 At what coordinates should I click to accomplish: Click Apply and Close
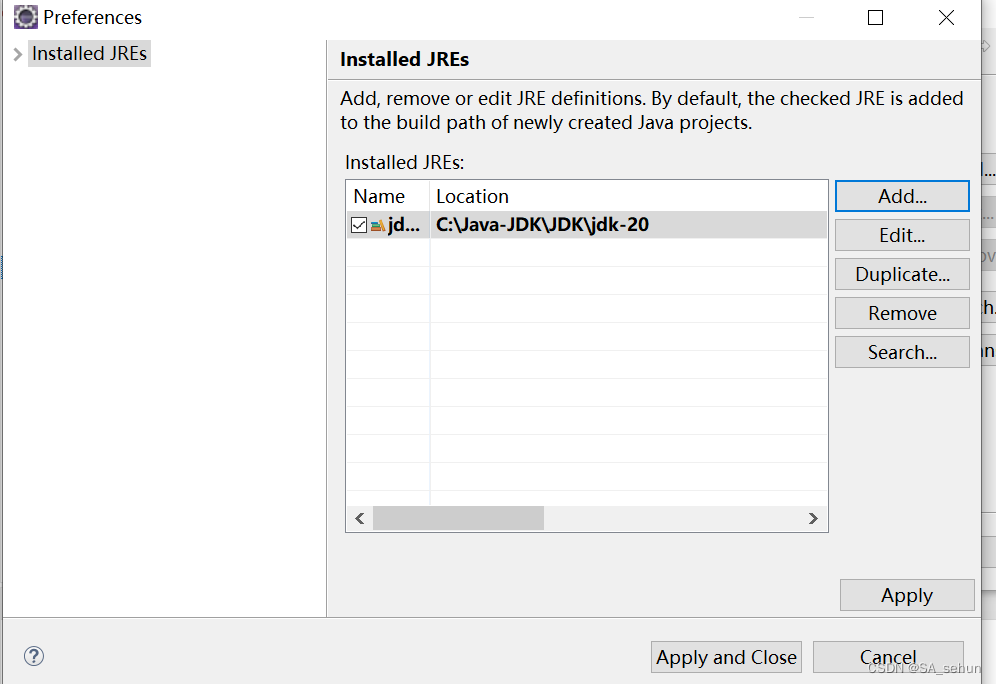pos(727,657)
